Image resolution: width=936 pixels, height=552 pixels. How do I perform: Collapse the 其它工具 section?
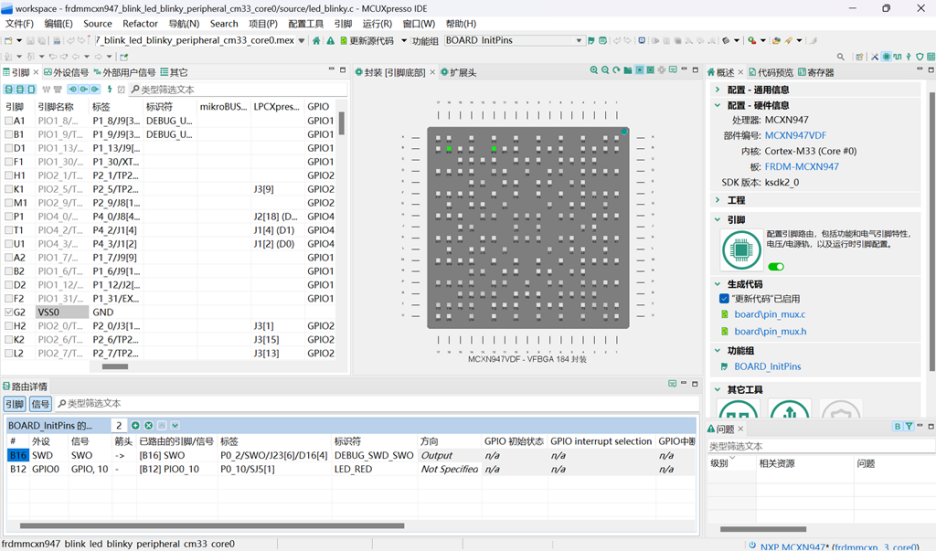(x=718, y=390)
